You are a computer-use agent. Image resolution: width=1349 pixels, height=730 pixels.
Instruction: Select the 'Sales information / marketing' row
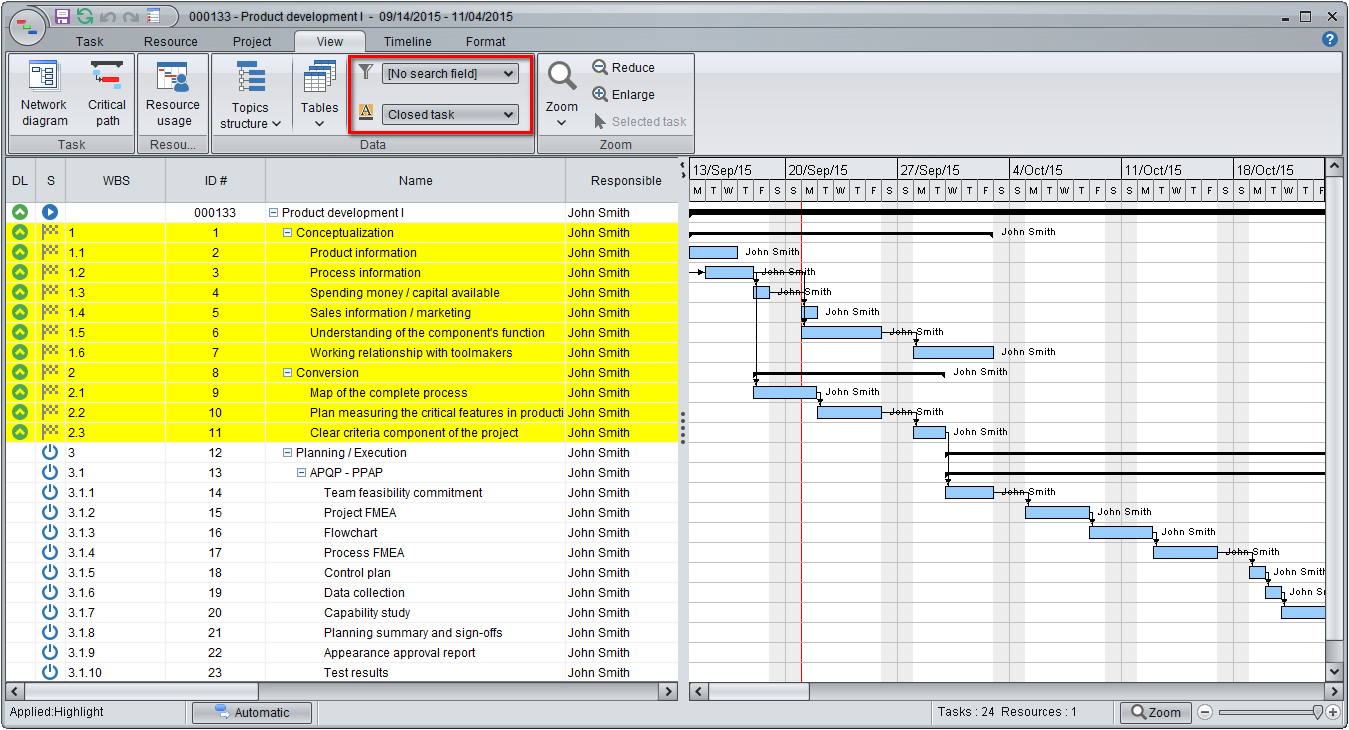pyautogui.click(x=342, y=312)
